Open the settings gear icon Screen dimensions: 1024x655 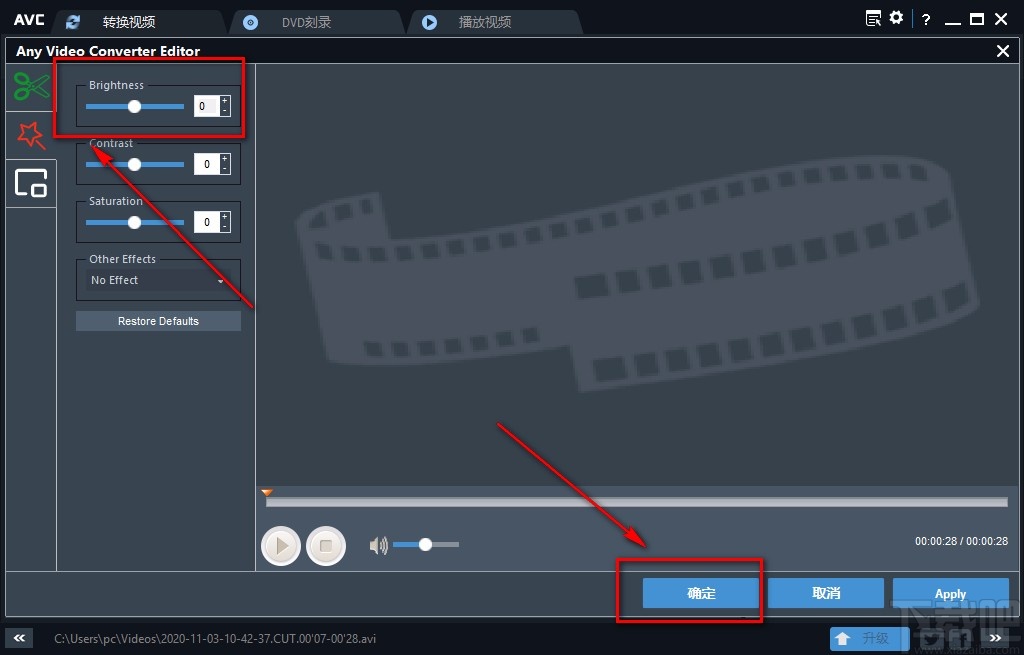[896, 18]
